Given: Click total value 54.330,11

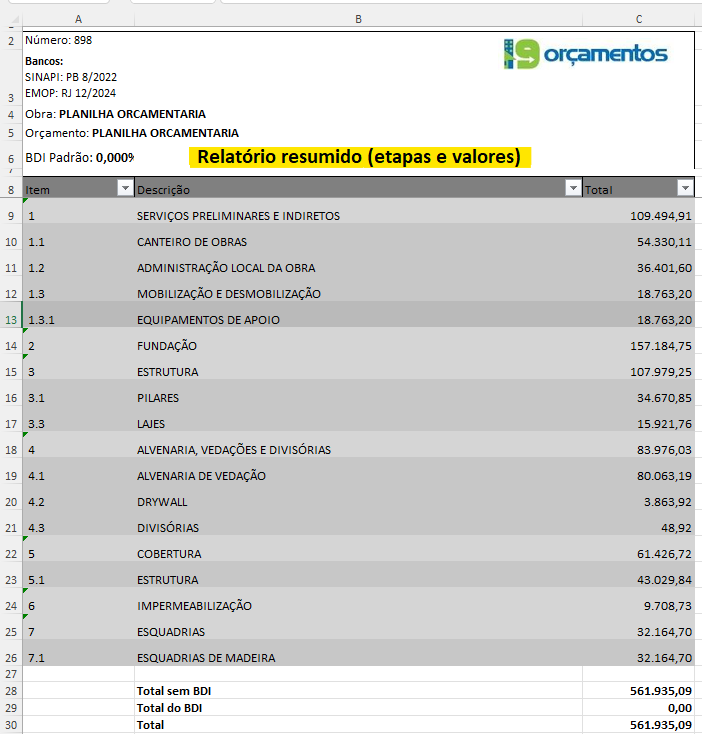Looking at the screenshot, I should point(664,242).
